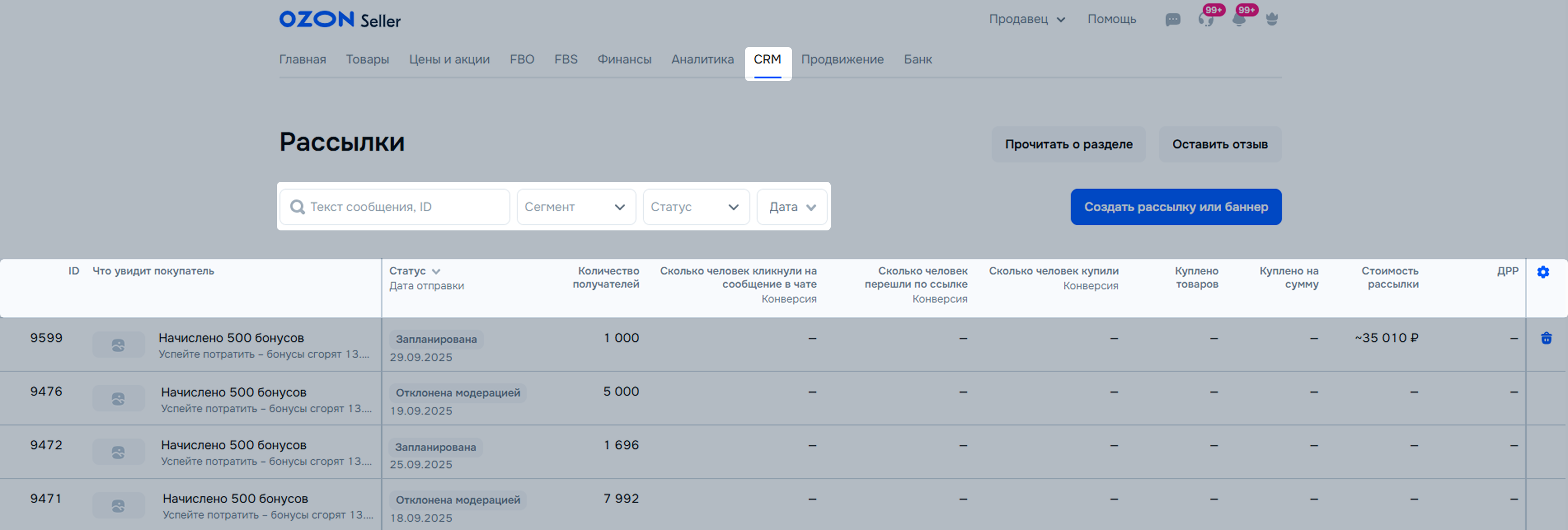Focus the Текст сообщения, ID search field
Screen dimensions: 1568x530
[x=402, y=207]
